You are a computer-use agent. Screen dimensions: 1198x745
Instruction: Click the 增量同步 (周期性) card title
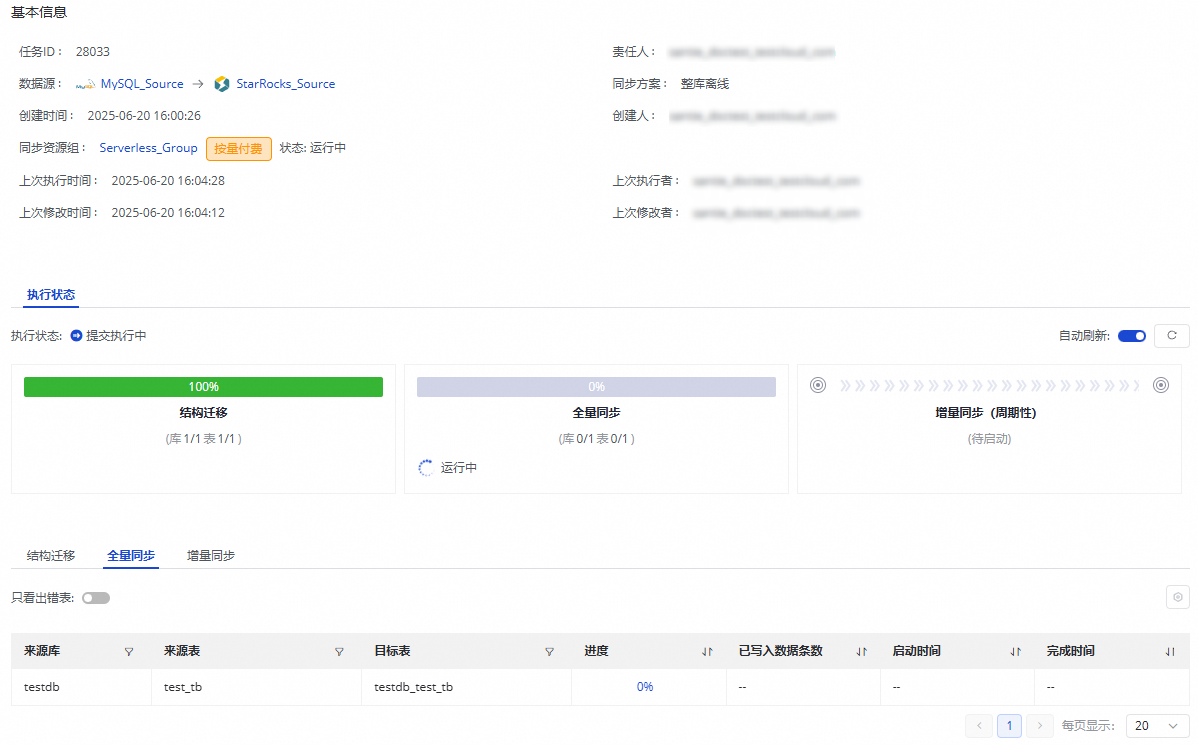[986, 413]
